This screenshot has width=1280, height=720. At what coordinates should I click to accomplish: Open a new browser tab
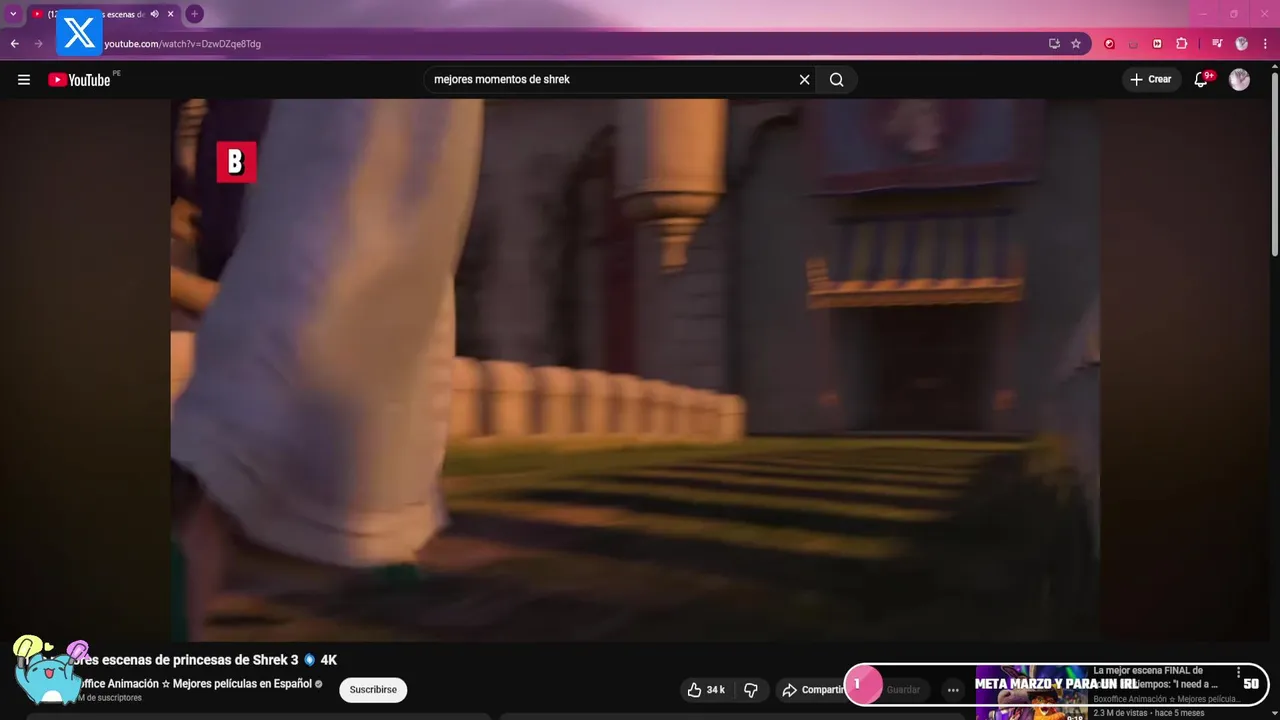194,14
